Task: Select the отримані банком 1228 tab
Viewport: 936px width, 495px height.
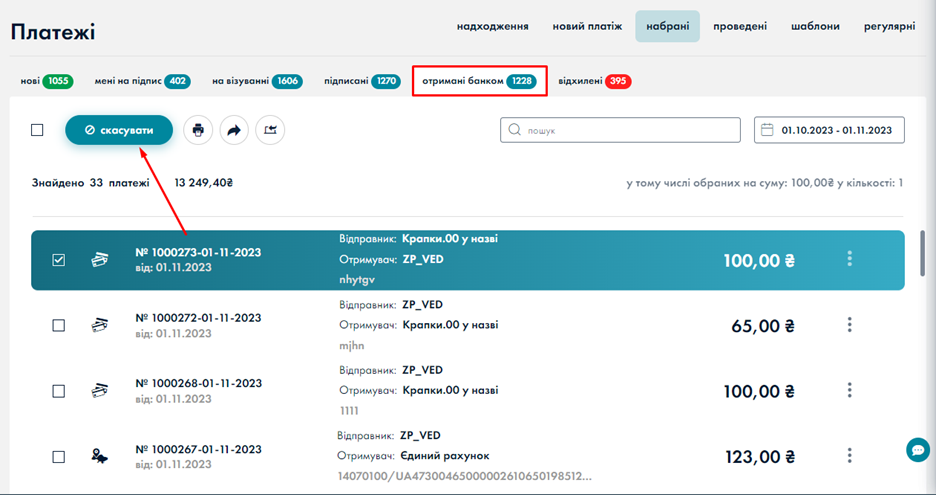Action: coord(479,81)
